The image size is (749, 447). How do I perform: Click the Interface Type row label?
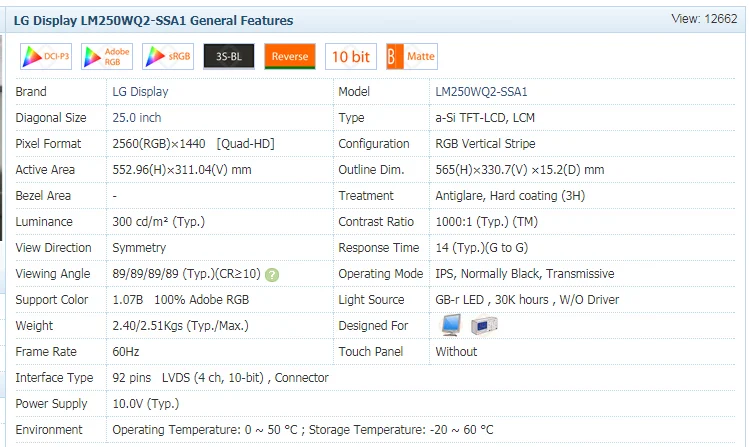coord(54,378)
